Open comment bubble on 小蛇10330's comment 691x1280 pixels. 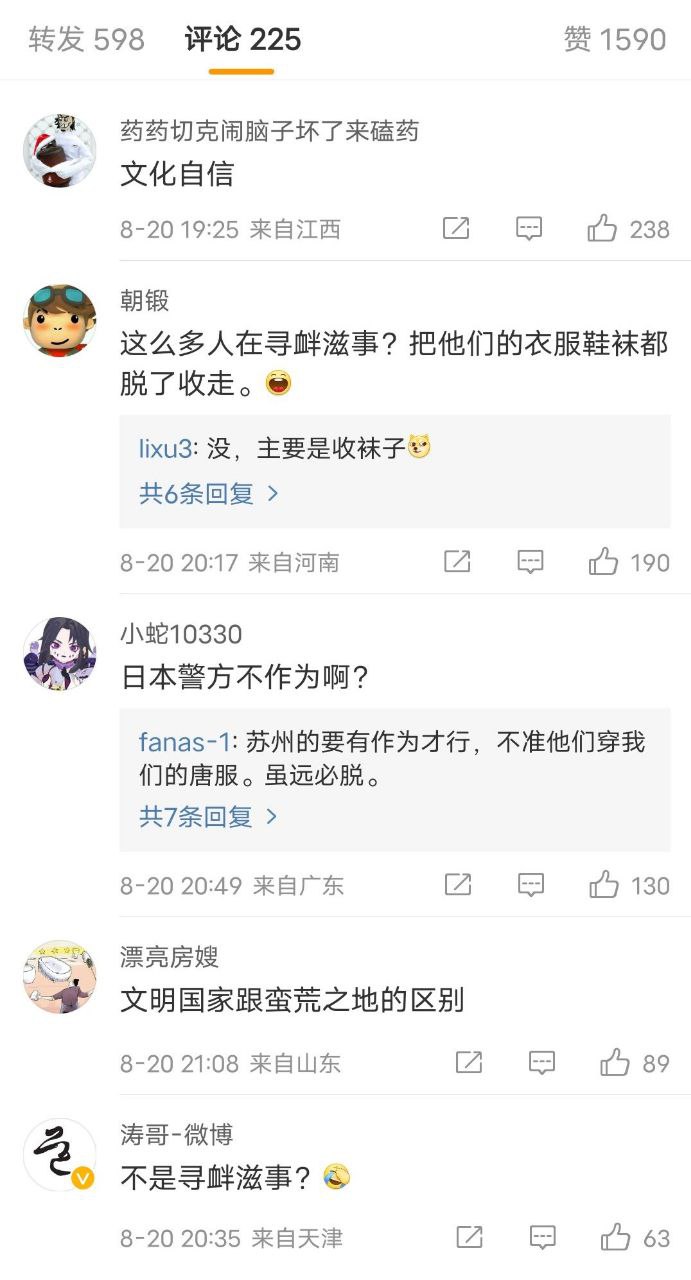(531, 885)
